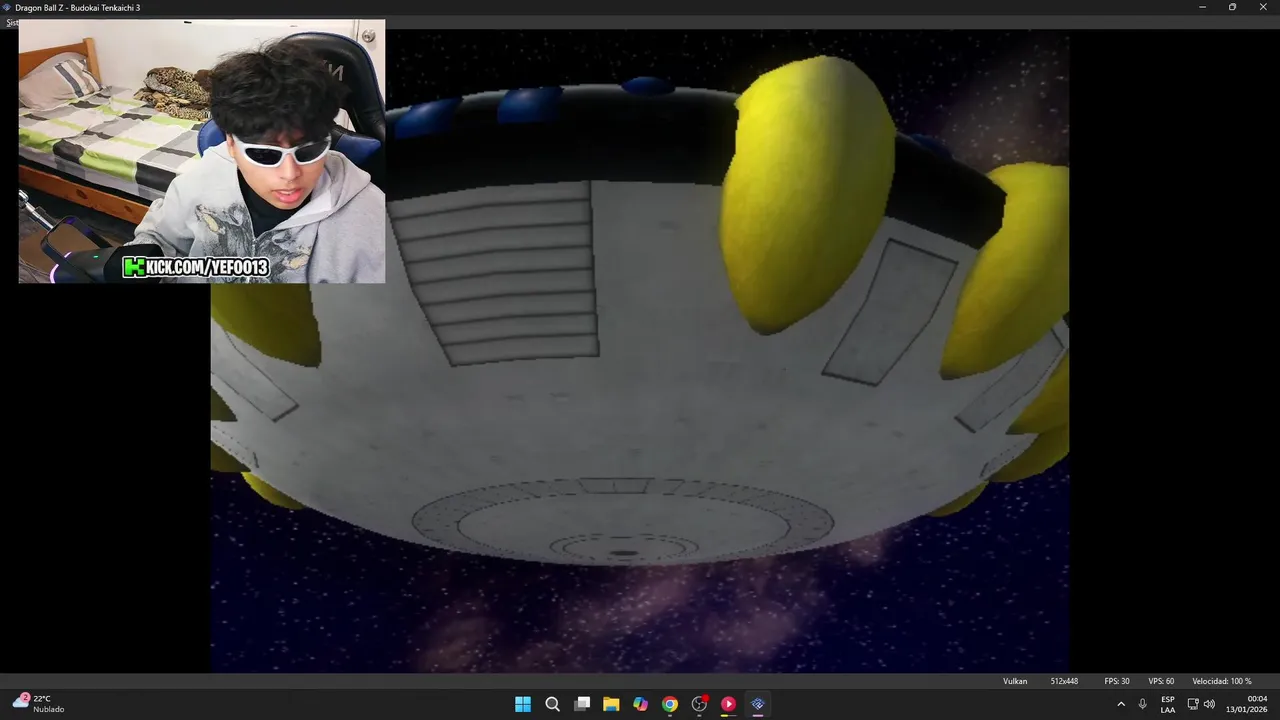Close the Dragon Ball Z emulator window

[1263, 7]
